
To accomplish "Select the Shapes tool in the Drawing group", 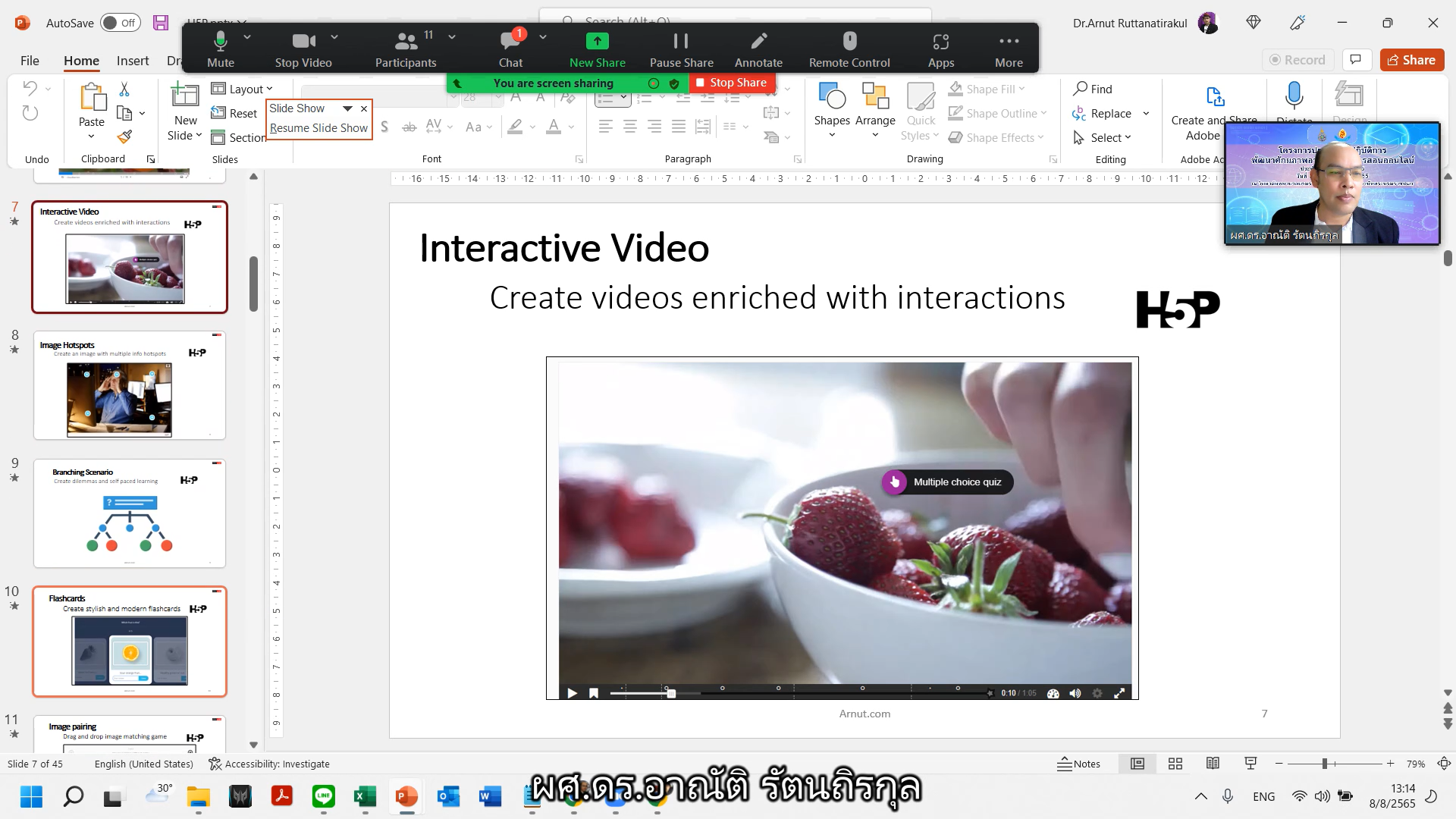I will pyautogui.click(x=832, y=111).
